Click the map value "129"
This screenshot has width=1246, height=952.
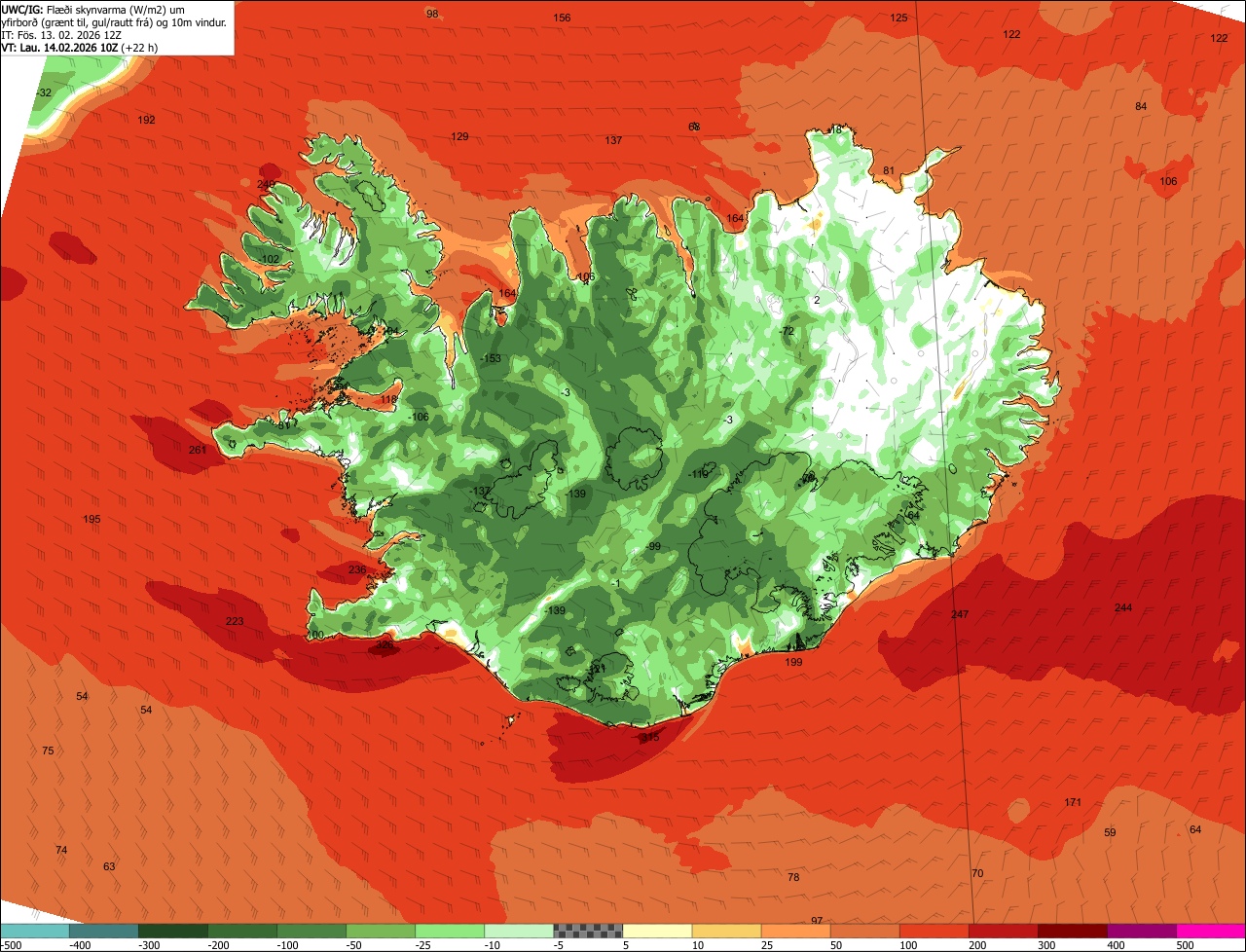point(459,136)
